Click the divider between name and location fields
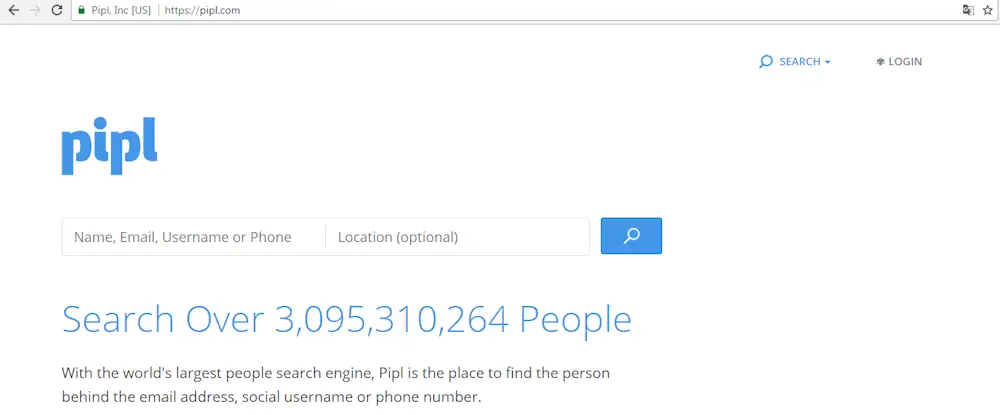 click(325, 237)
